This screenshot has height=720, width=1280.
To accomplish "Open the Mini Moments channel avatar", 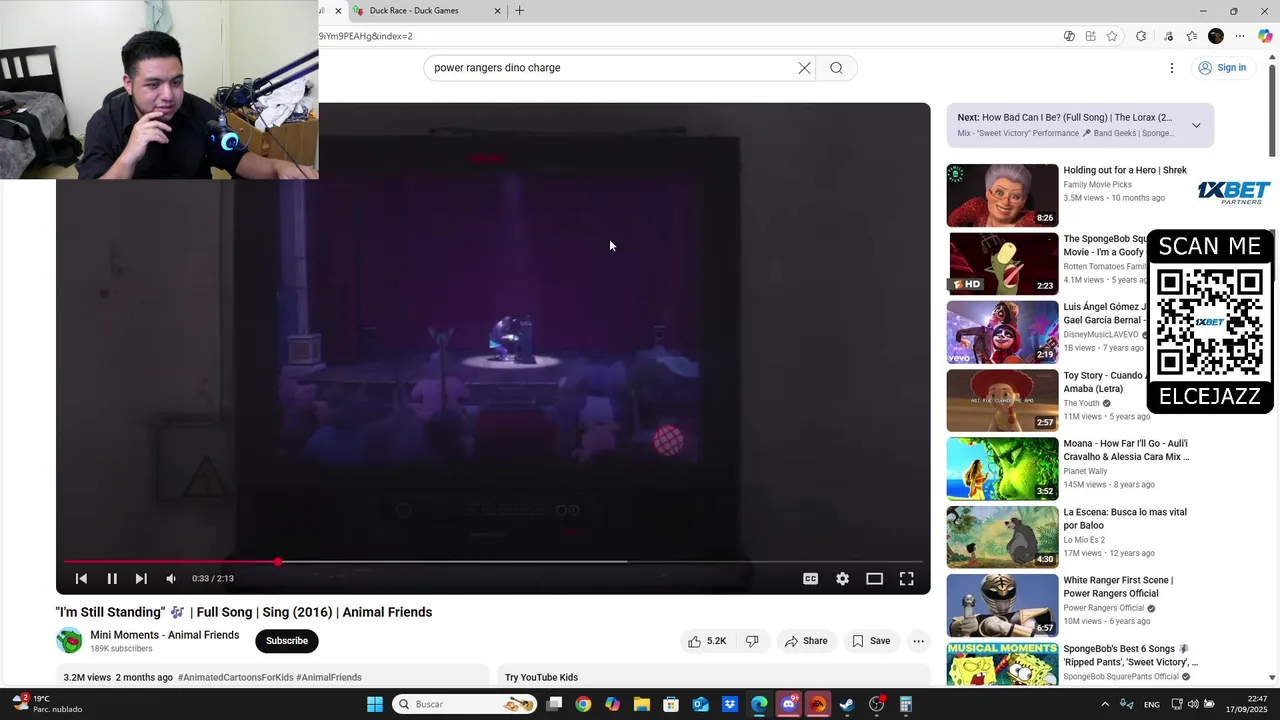I will click(69, 641).
